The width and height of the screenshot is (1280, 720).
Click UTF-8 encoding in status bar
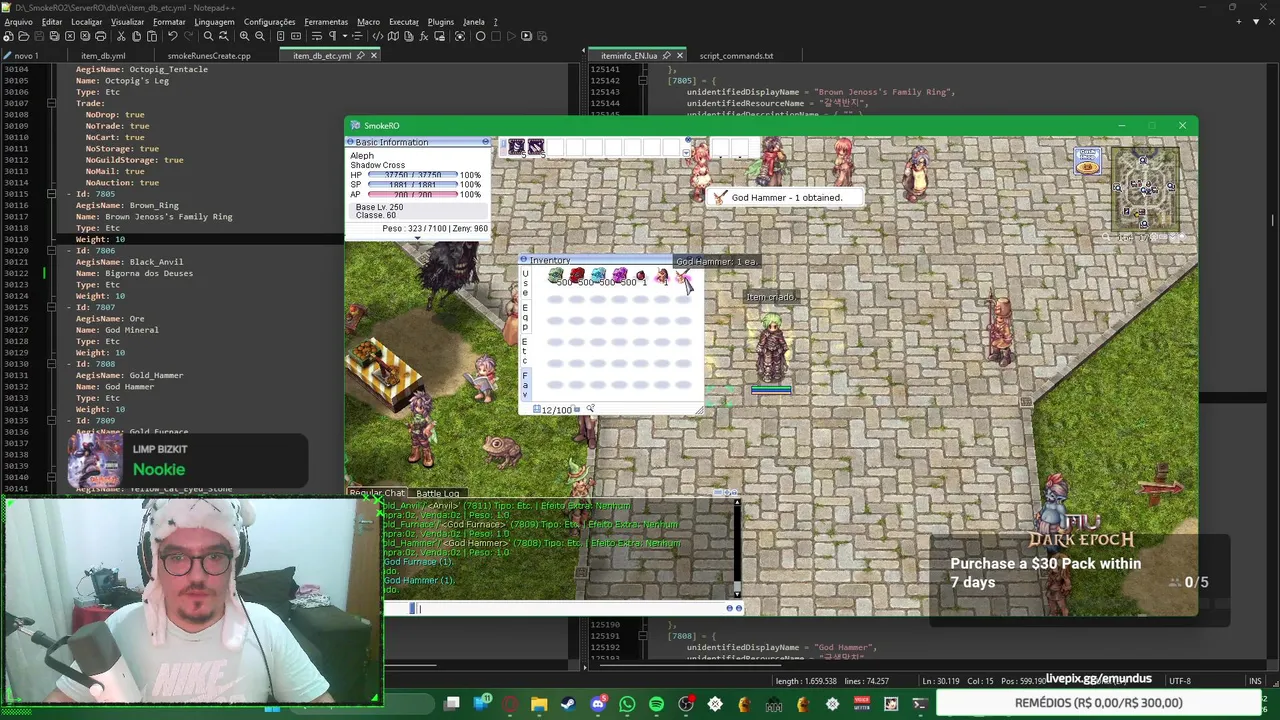tap(1179, 681)
